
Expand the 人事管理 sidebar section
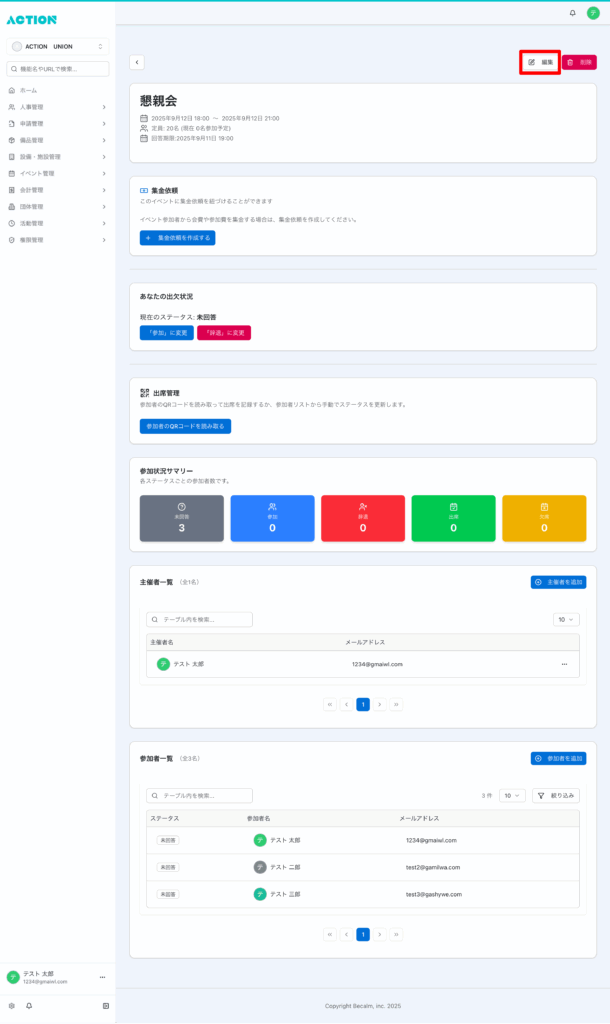[58, 107]
